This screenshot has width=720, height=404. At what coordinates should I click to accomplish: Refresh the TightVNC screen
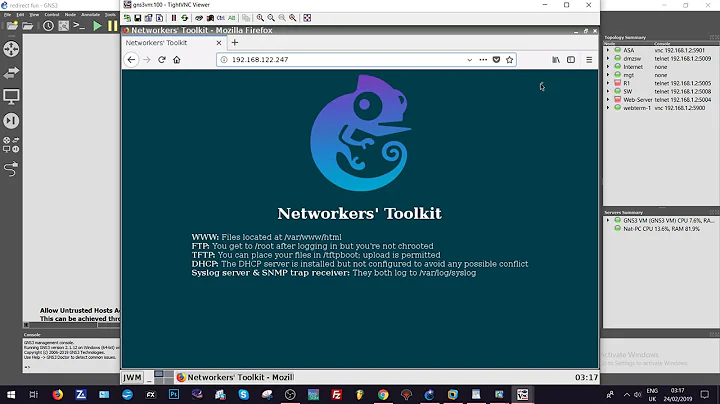pyautogui.click(x=185, y=18)
